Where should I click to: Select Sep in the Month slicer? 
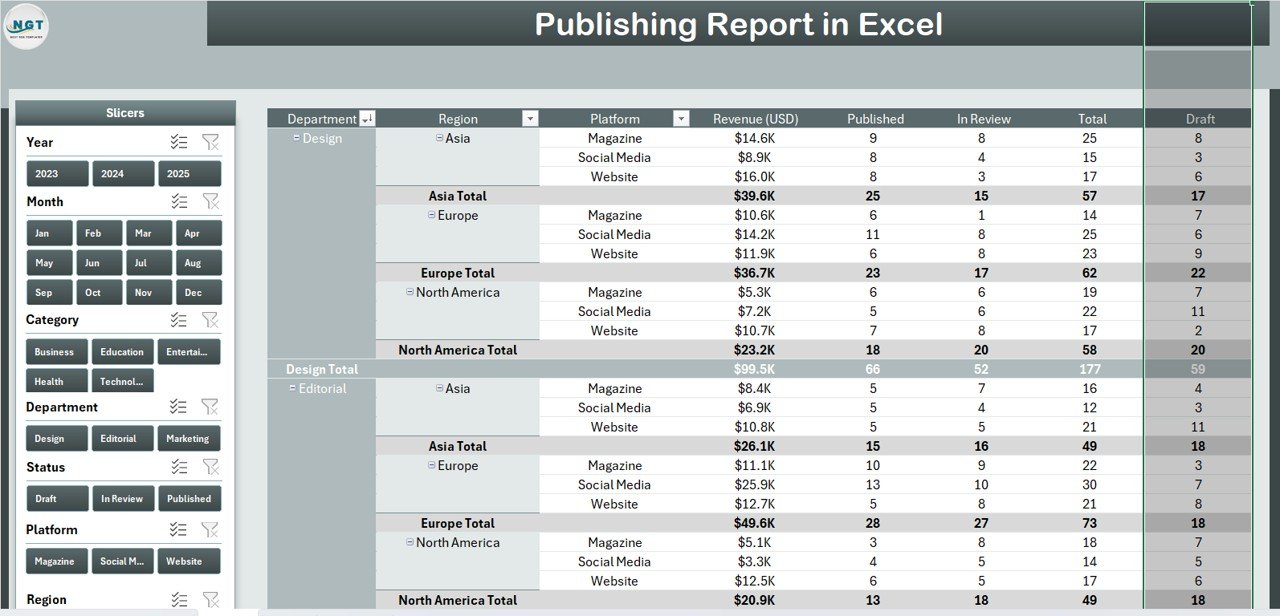(x=49, y=292)
